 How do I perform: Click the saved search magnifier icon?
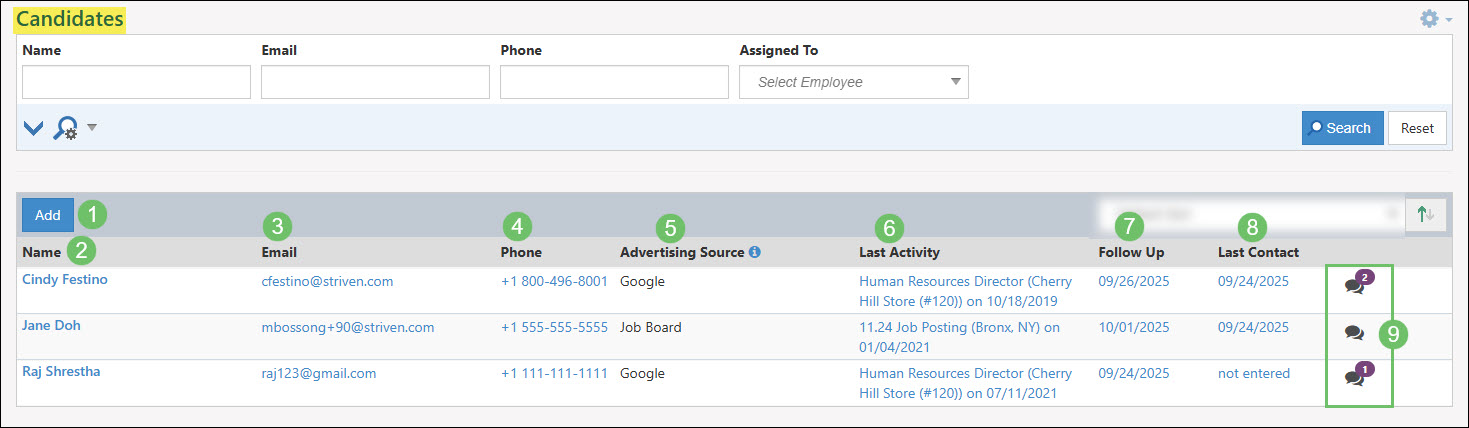(65, 128)
